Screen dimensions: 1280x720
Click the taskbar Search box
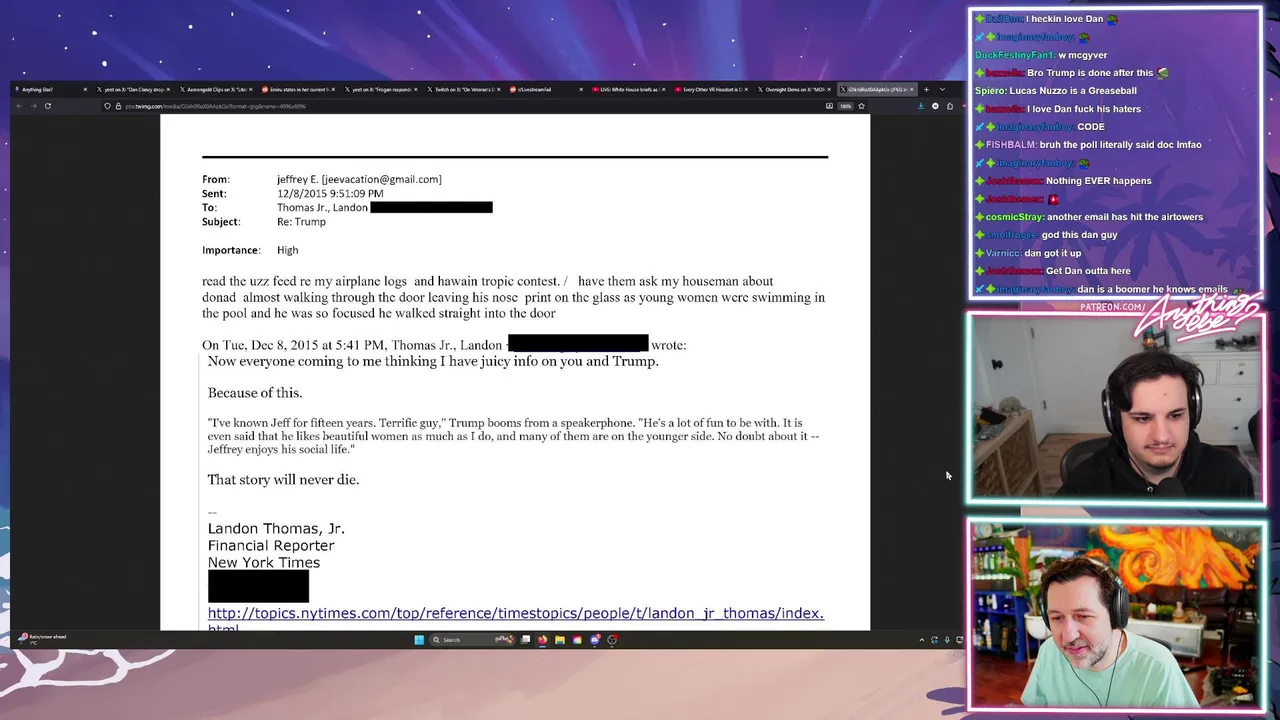tap(473, 640)
